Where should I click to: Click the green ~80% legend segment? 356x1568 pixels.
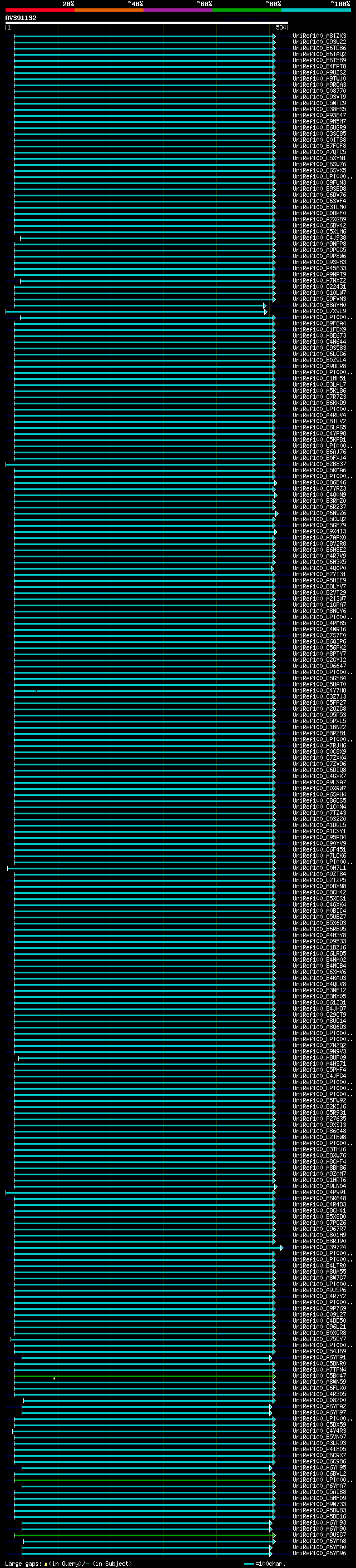[247, 10]
